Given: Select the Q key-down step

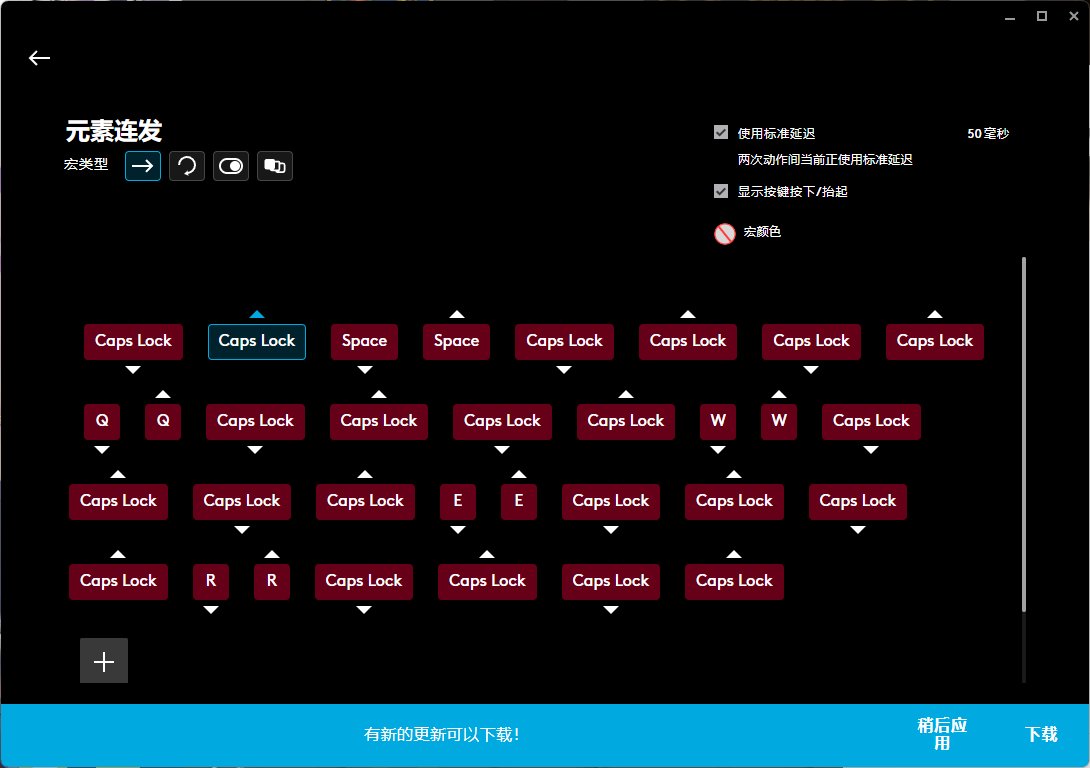Looking at the screenshot, I should click(x=101, y=421).
